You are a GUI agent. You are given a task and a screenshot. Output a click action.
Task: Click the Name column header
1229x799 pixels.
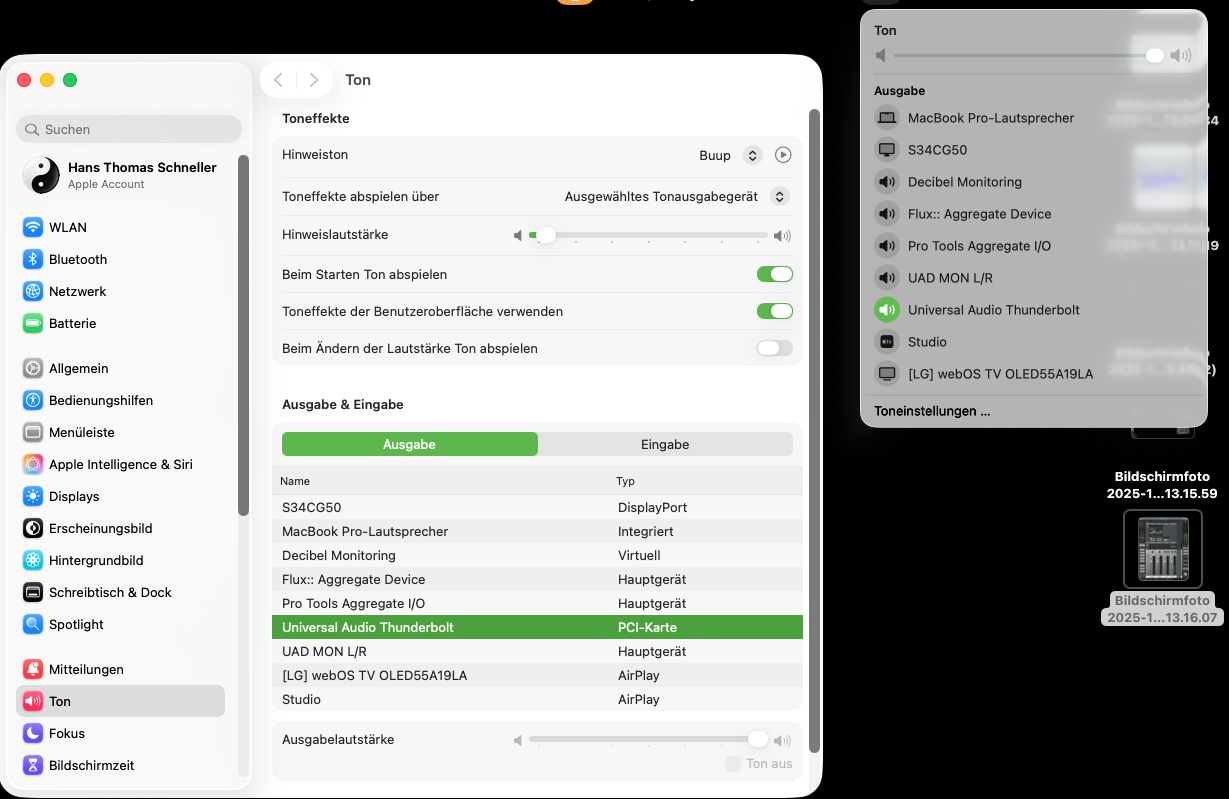click(295, 481)
